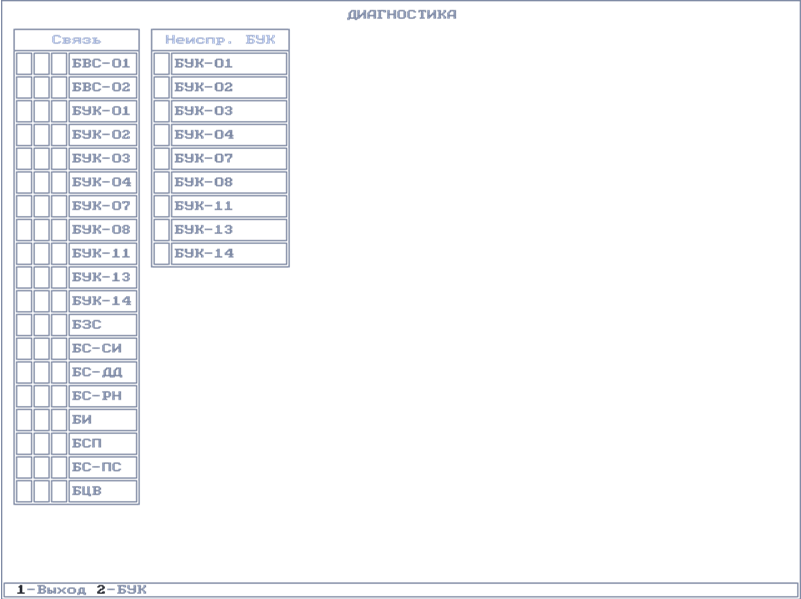Image resolution: width=801 pixels, height=599 pixels.
Task: Click БУК-02 label in Неиспр. БУК panel
Action: tap(229, 87)
